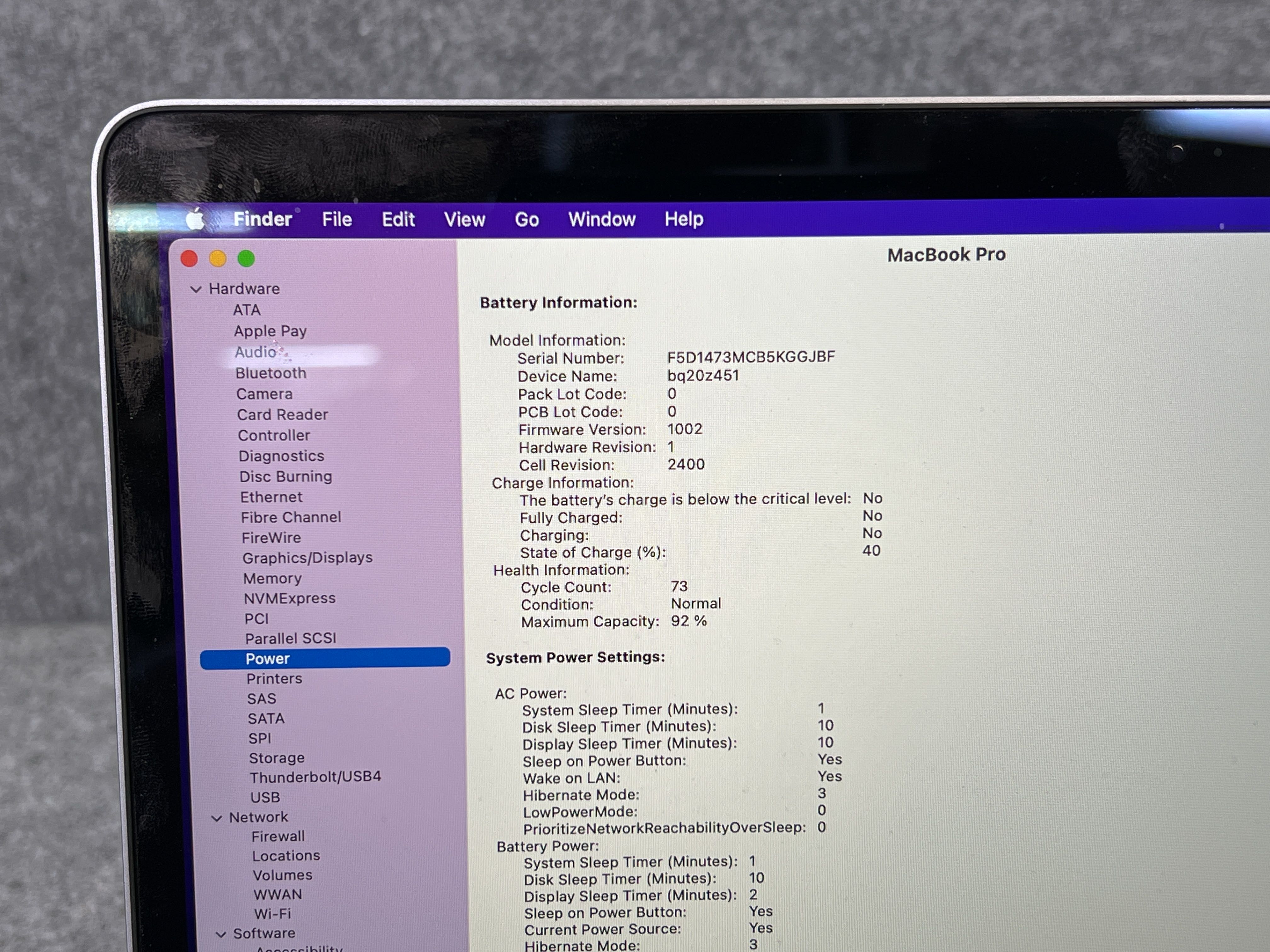Select Memory in the sidebar

coord(272,578)
